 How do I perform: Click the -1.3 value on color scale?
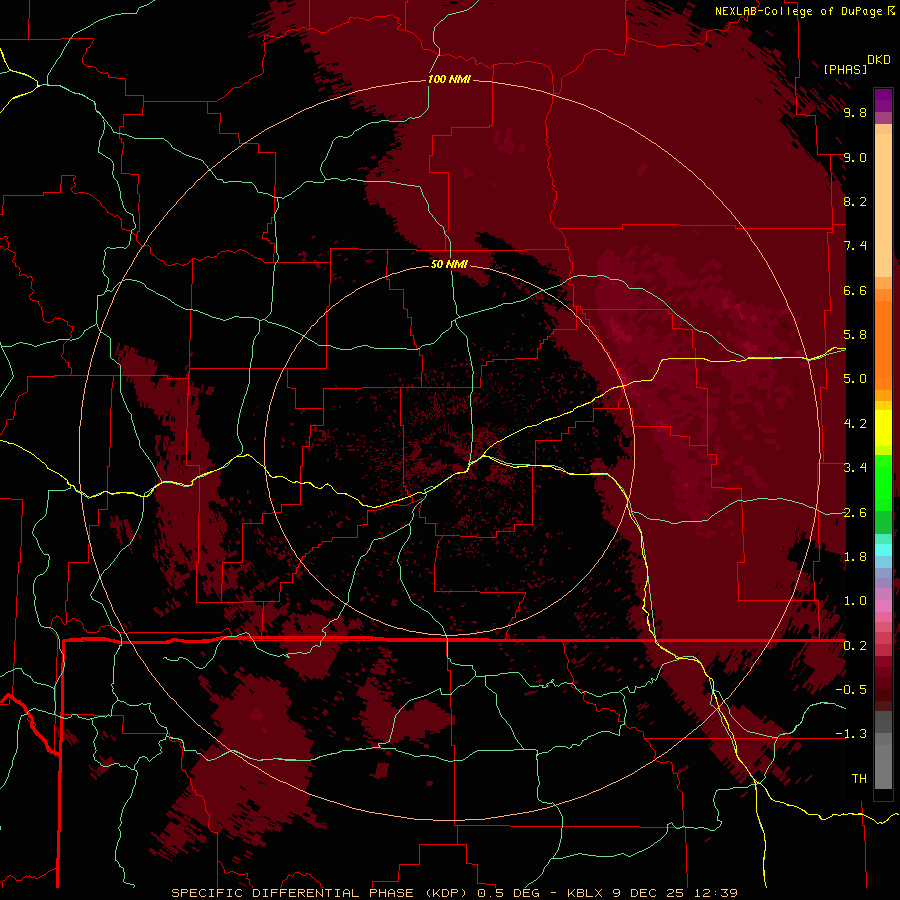[x=851, y=734]
